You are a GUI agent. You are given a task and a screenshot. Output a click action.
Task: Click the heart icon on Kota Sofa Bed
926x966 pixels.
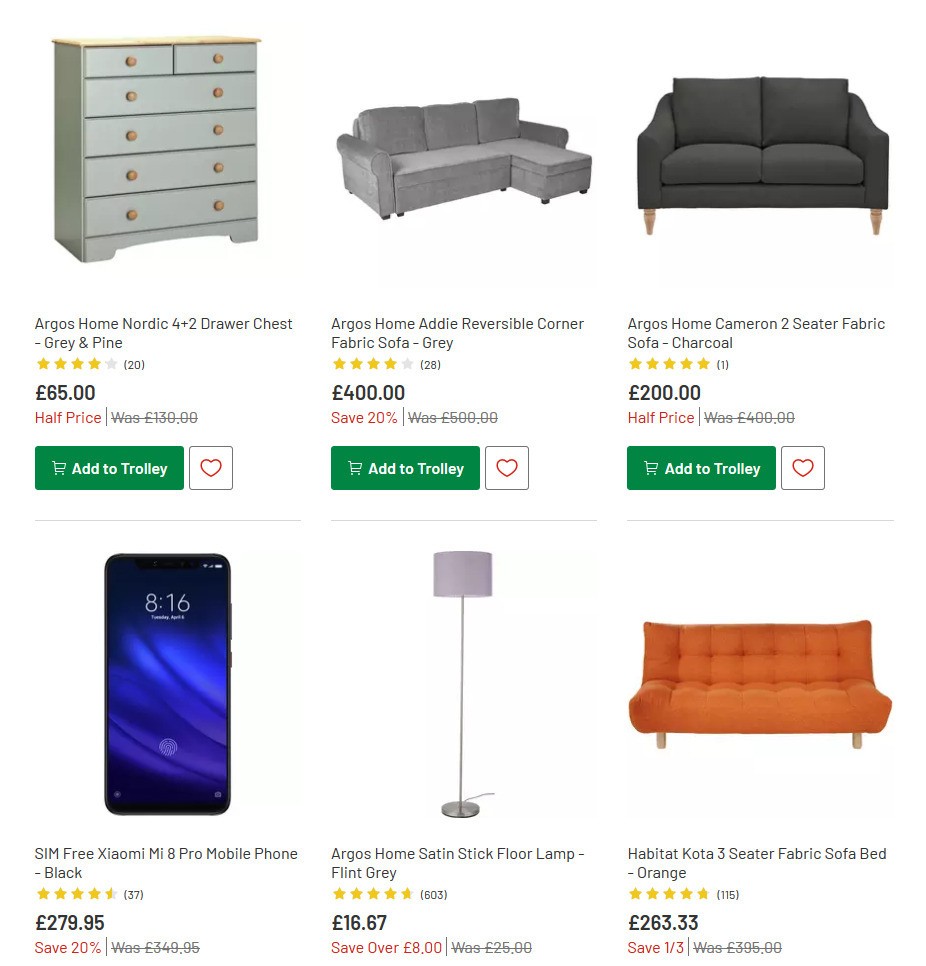click(803, 963)
